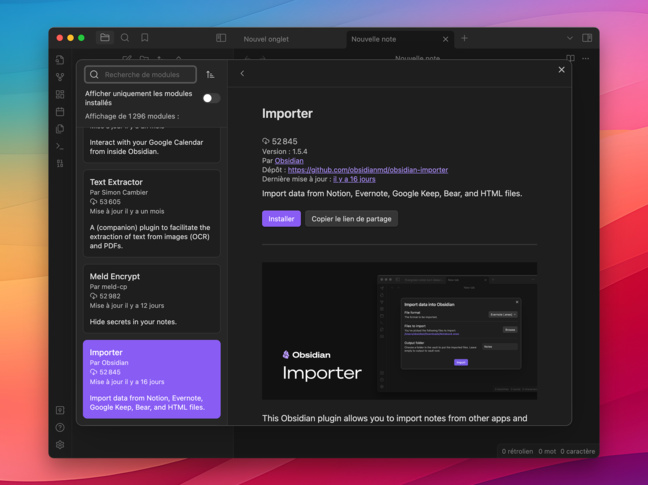Click the binary file icon in ribbon
648x485 pixels.
[60, 164]
